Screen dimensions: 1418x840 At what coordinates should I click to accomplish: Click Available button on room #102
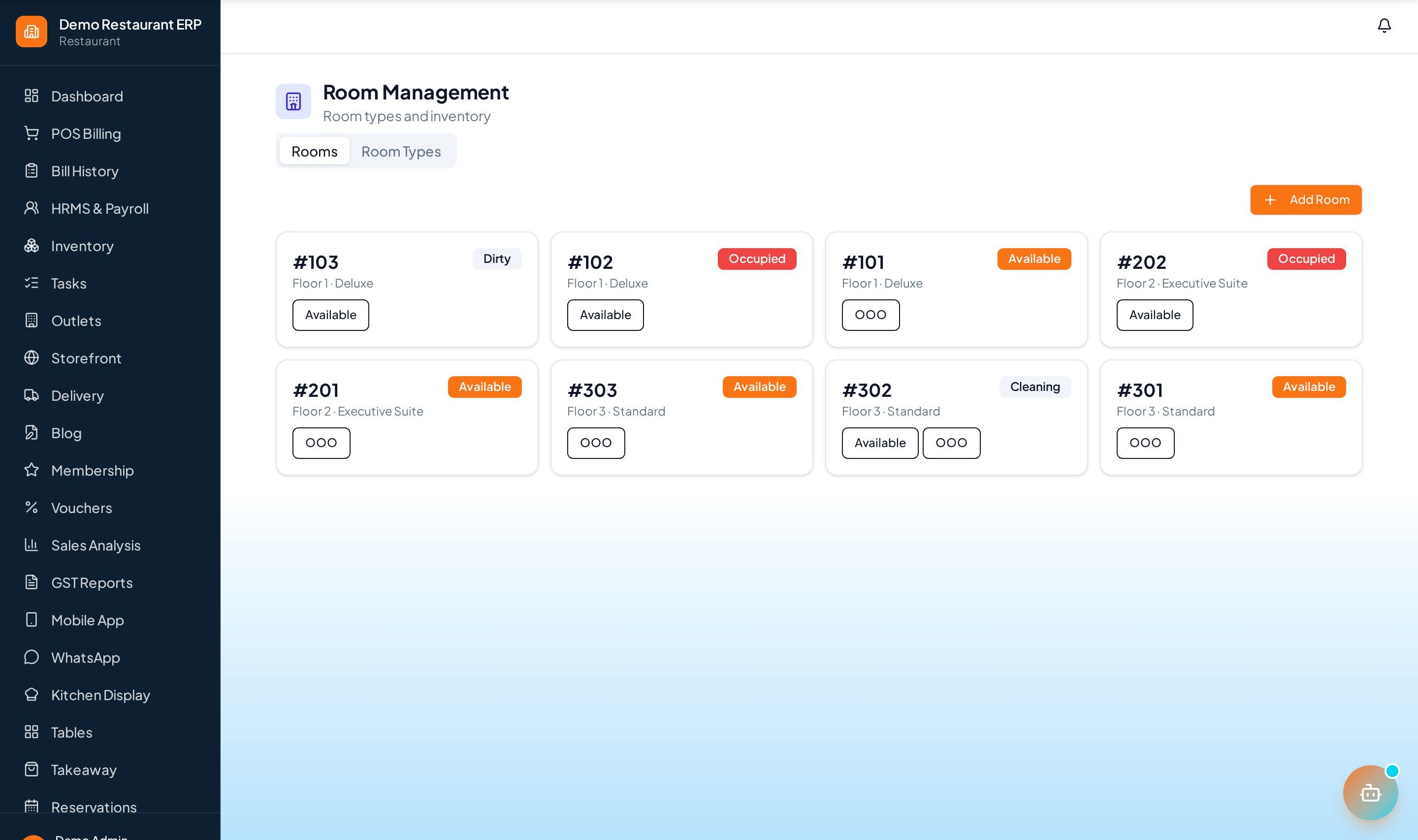[605, 315]
